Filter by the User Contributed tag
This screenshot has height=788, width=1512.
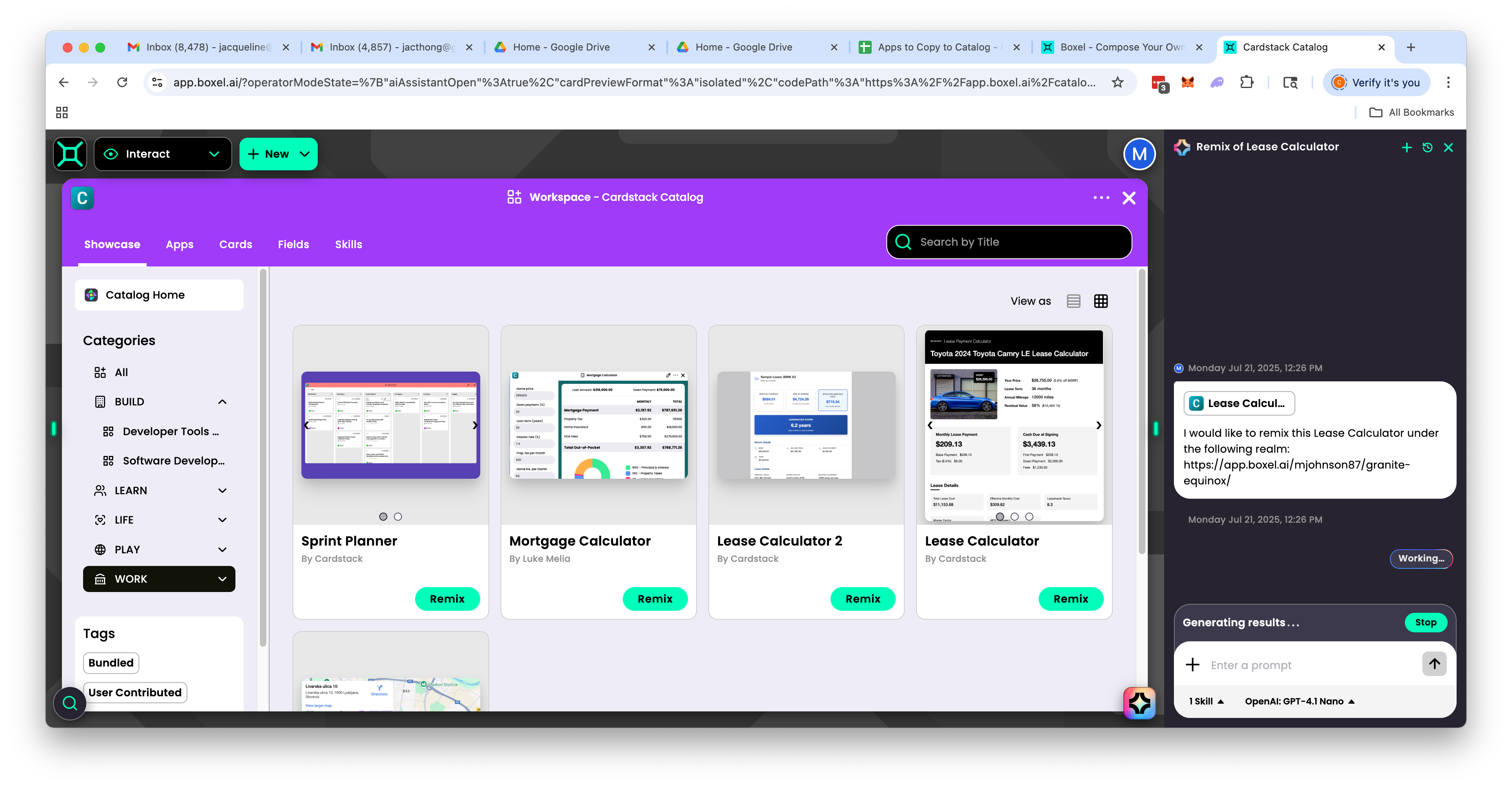[135, 692]
